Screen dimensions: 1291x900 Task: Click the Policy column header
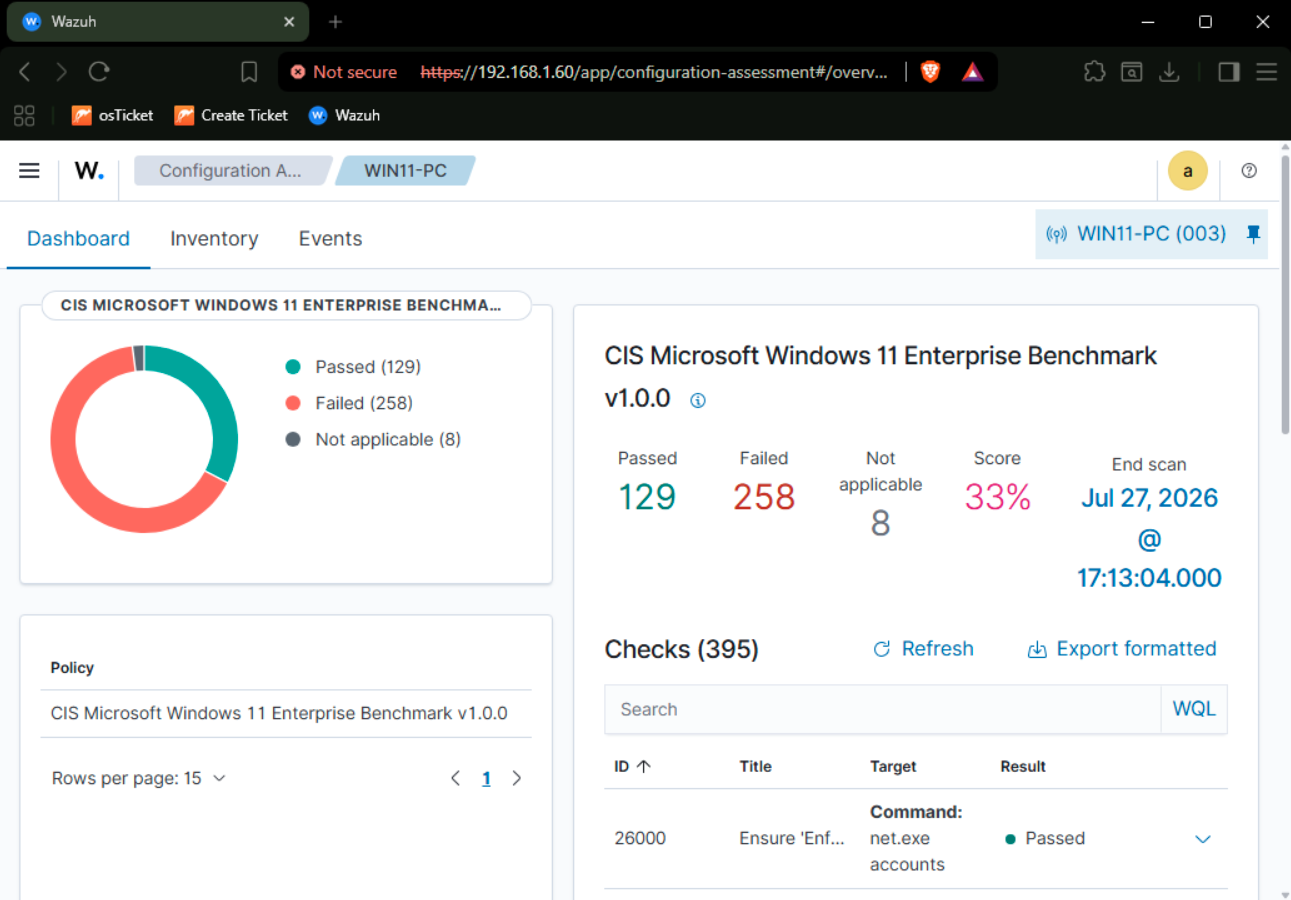pyautogui.click(x=72, y=668)
